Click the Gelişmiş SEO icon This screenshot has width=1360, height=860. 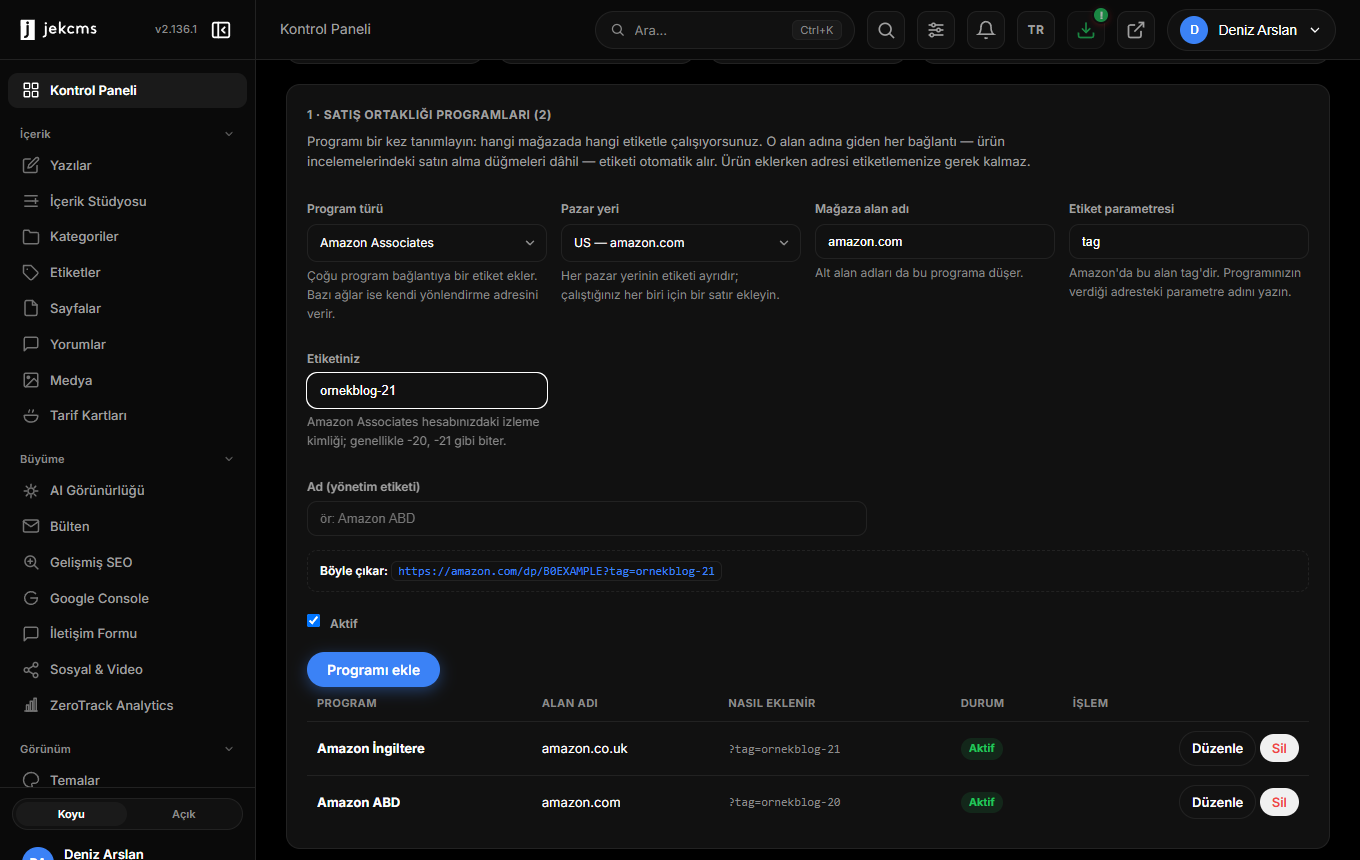(x=31, y=562)
